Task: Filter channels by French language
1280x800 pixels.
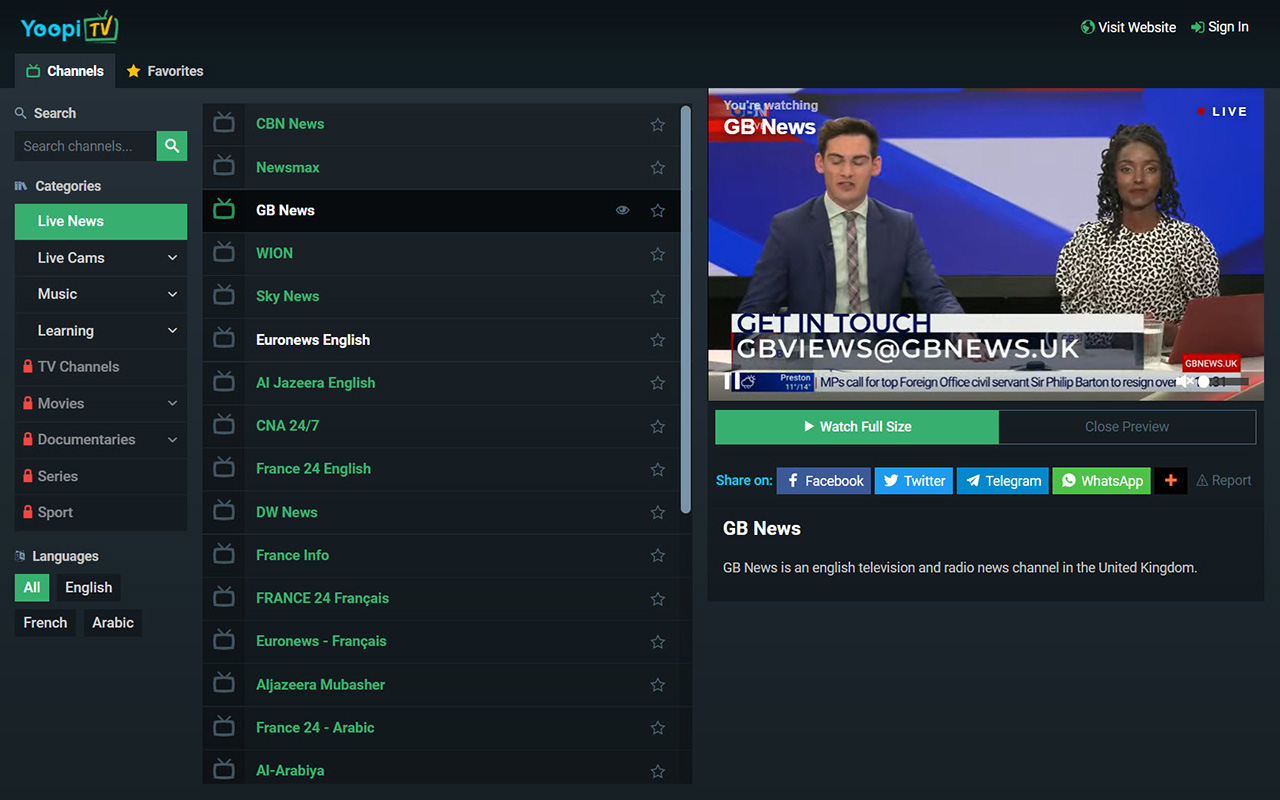Action: [x=45, y=623]
